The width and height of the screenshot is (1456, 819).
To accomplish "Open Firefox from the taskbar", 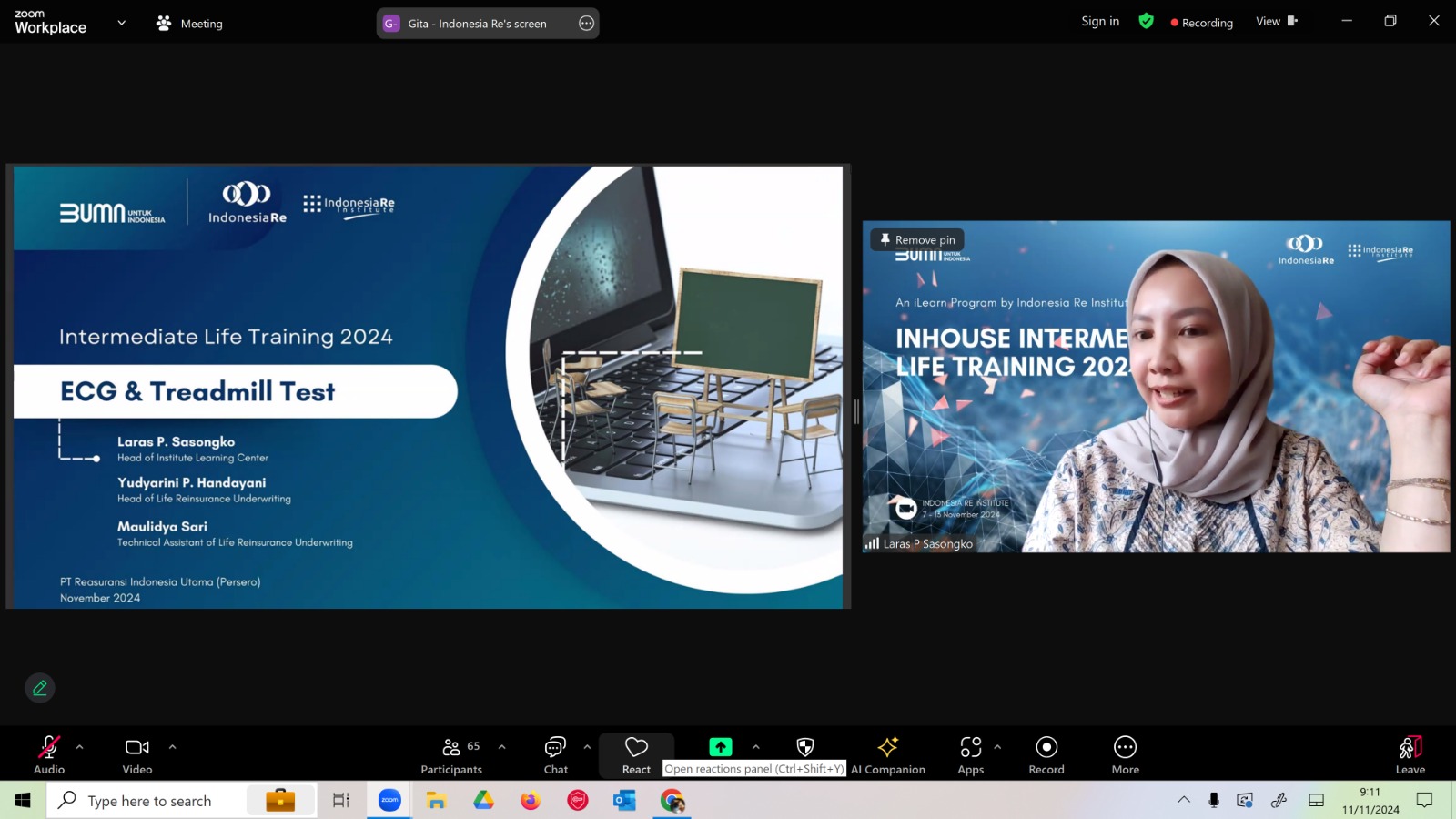I will point(531,801).
